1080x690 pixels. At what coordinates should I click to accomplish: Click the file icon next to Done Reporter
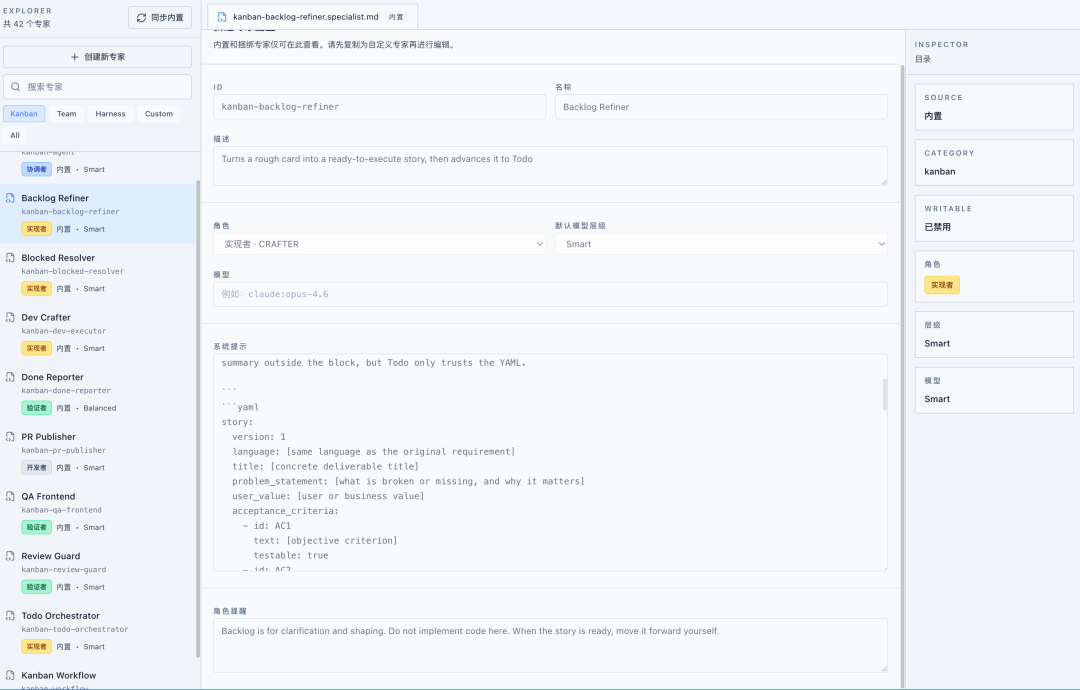(10, 377)
